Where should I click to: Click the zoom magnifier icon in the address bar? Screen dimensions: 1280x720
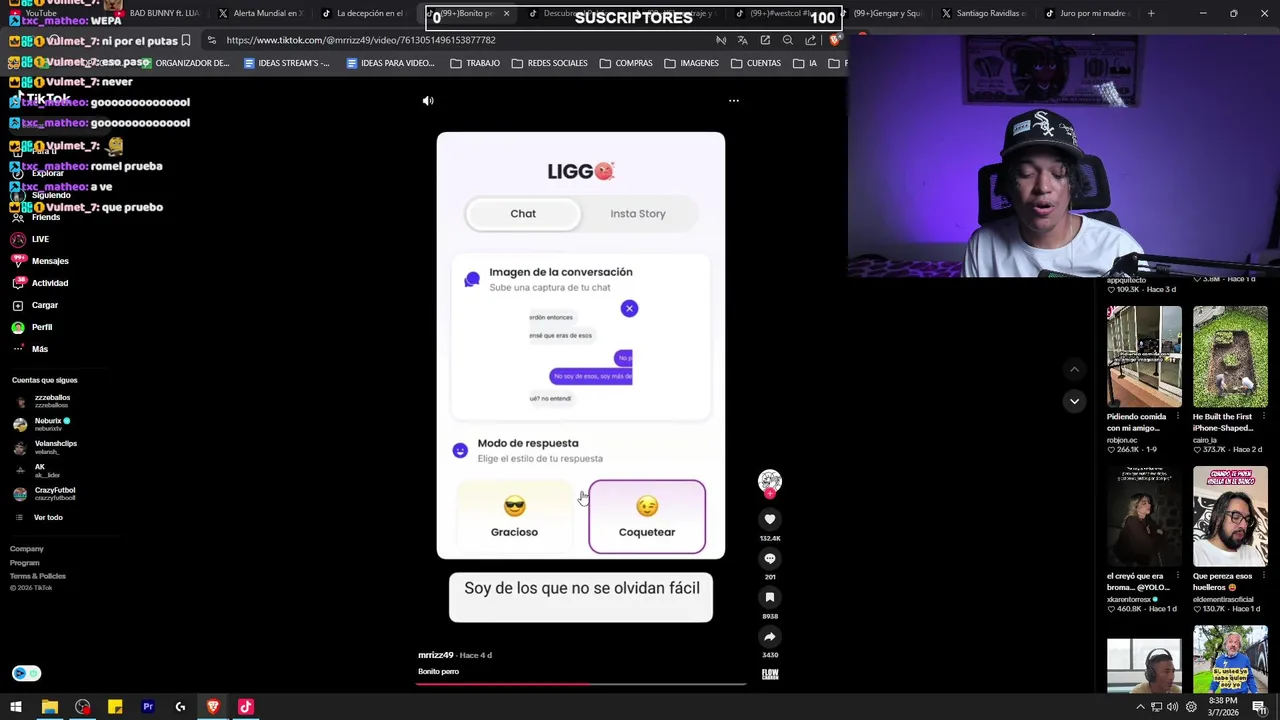788,40
